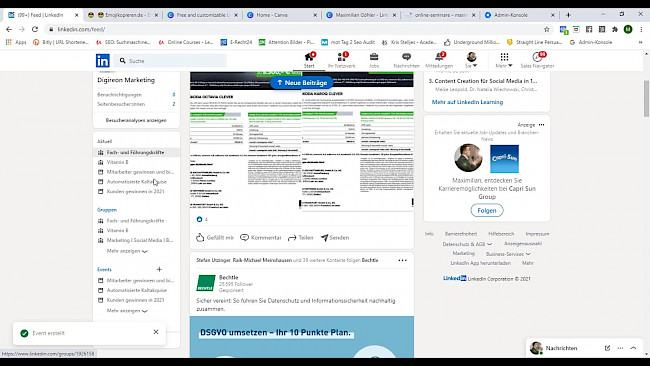
Task: Open Mitteilungen bell icon
Action: point(439,61)
